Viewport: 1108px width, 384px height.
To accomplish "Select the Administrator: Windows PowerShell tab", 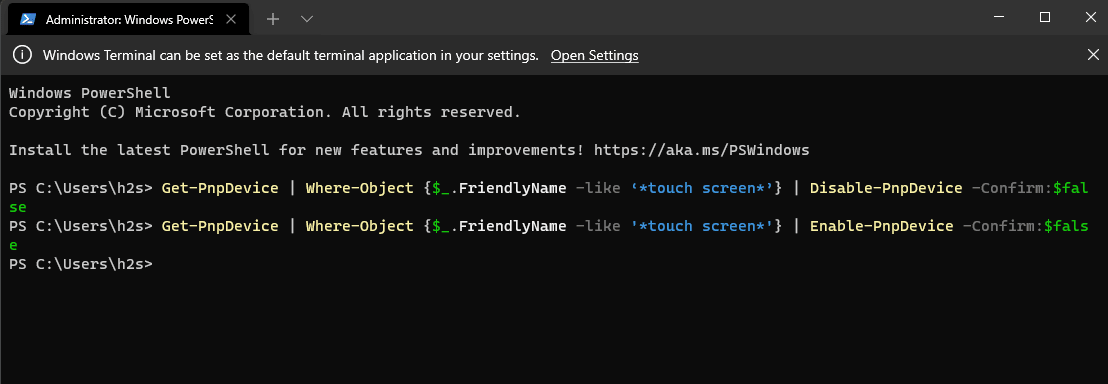I will point(128,20).
